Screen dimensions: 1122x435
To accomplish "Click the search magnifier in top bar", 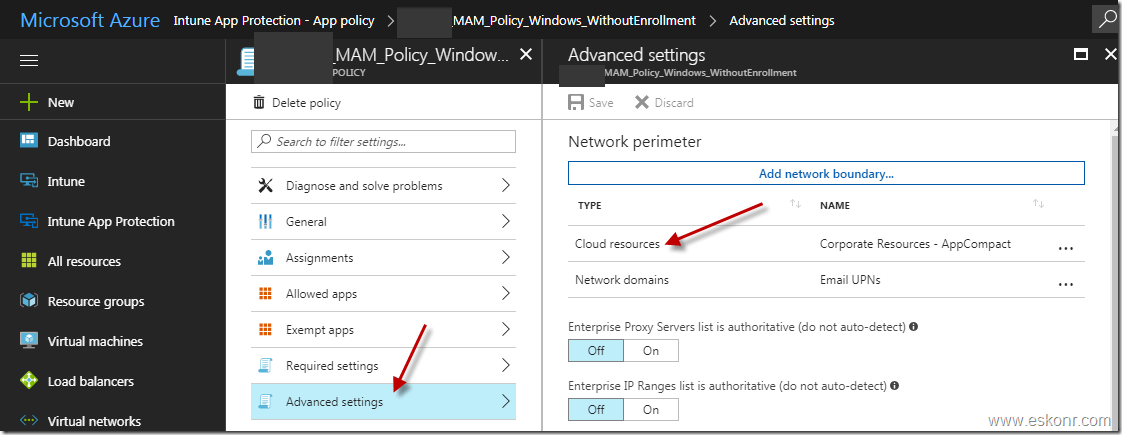I will point(1106,19).
